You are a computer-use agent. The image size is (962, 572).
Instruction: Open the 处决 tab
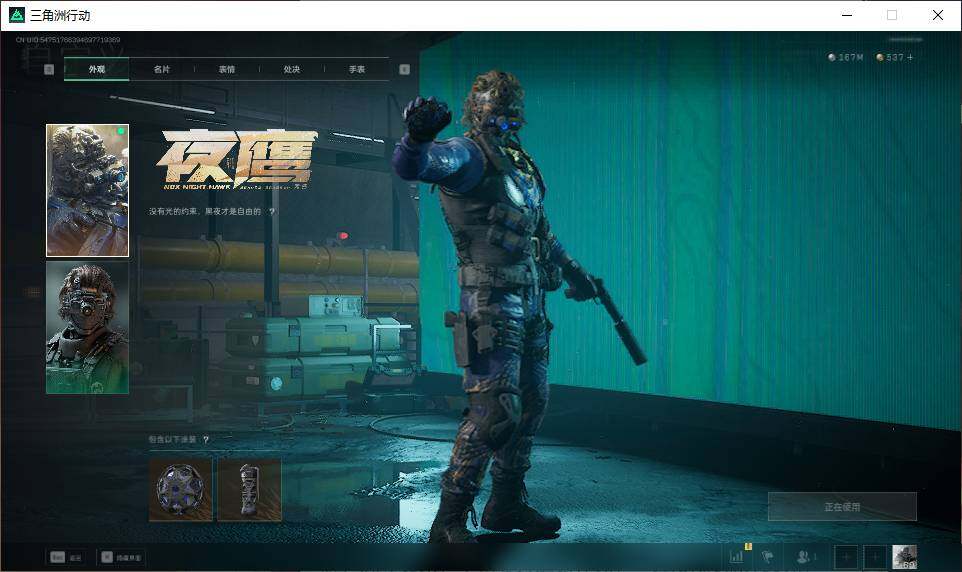click(291, 69)
